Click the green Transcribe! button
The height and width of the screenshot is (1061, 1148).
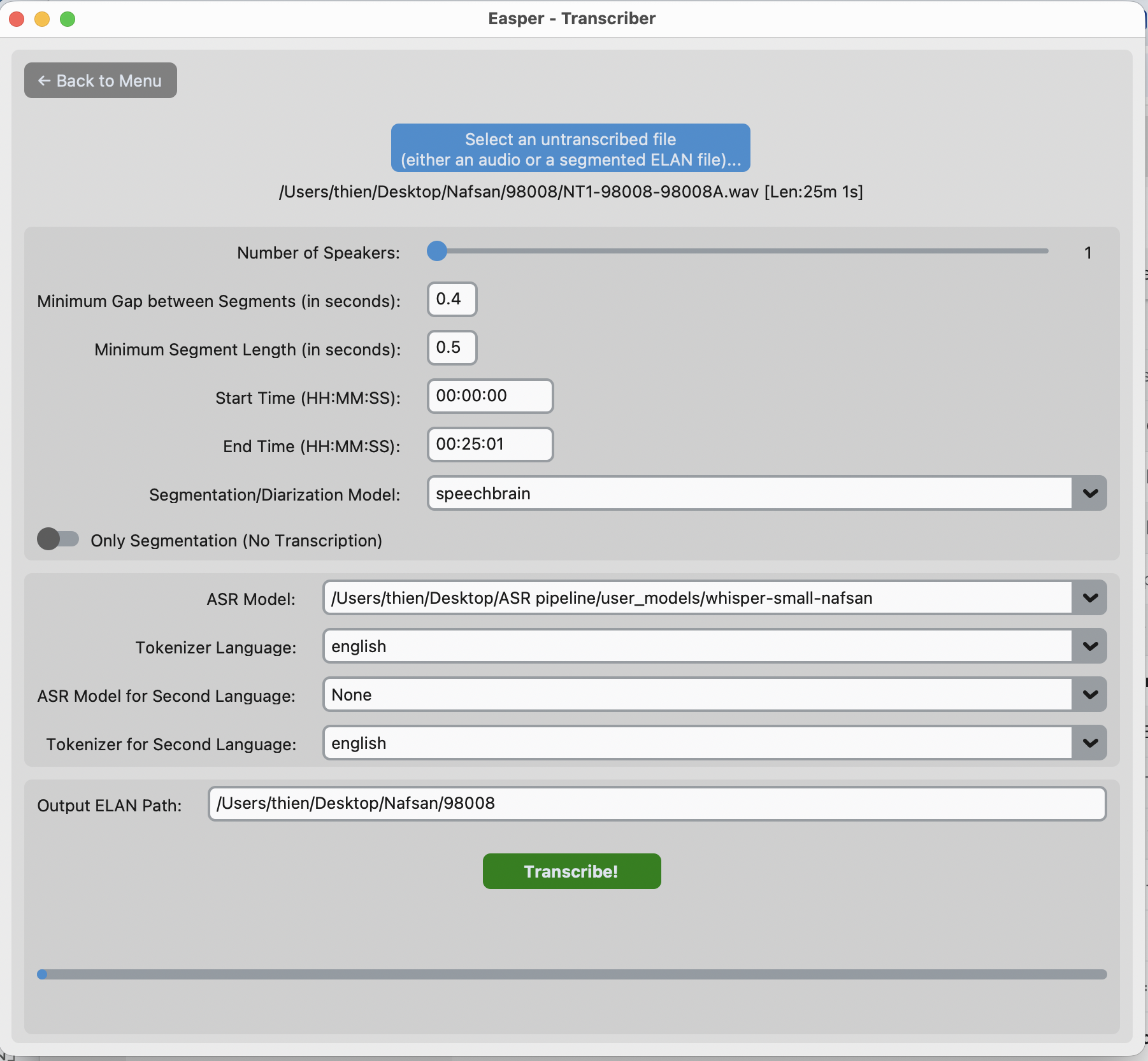click(571, 871)
